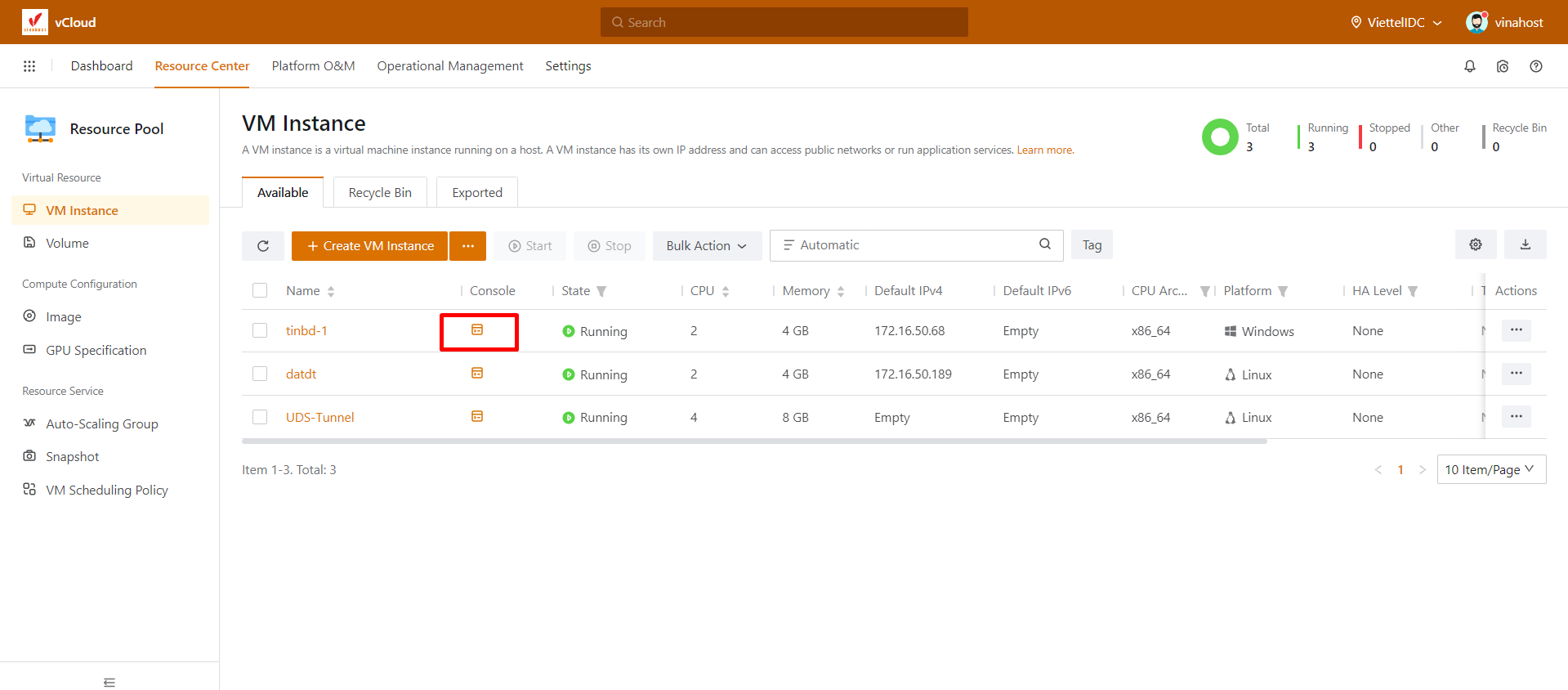Open table column settings gear
Screen dimensions: 1568x690
pos(1475,244)
